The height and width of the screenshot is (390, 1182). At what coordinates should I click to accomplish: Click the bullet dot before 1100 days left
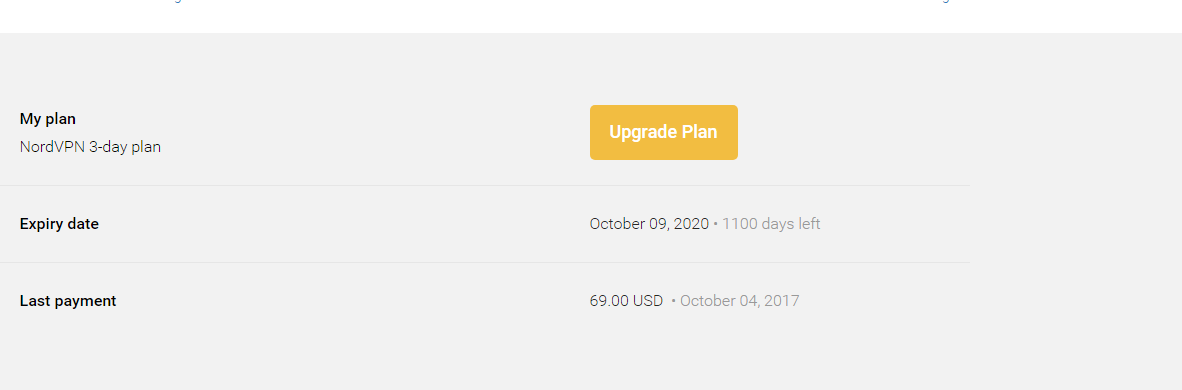pyautogui.click(x=715, y=225)
